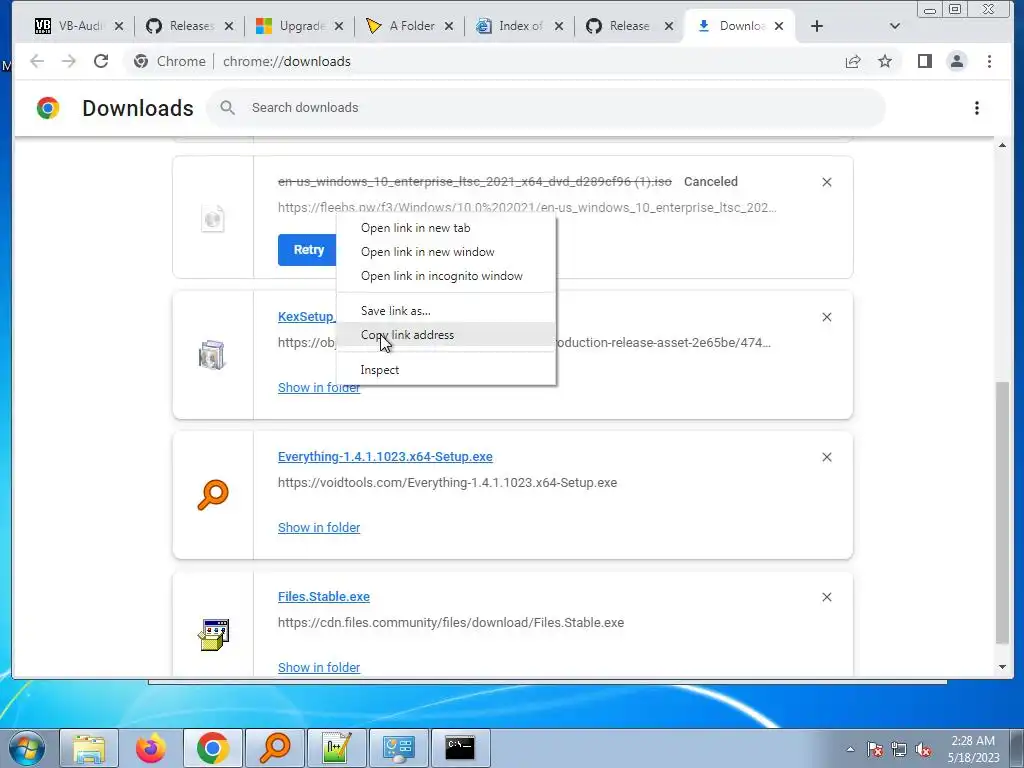The height and width of the screenshot is (768, 1024).
Task: Remove the KexSetup download entry
Action: coord(827,317)
